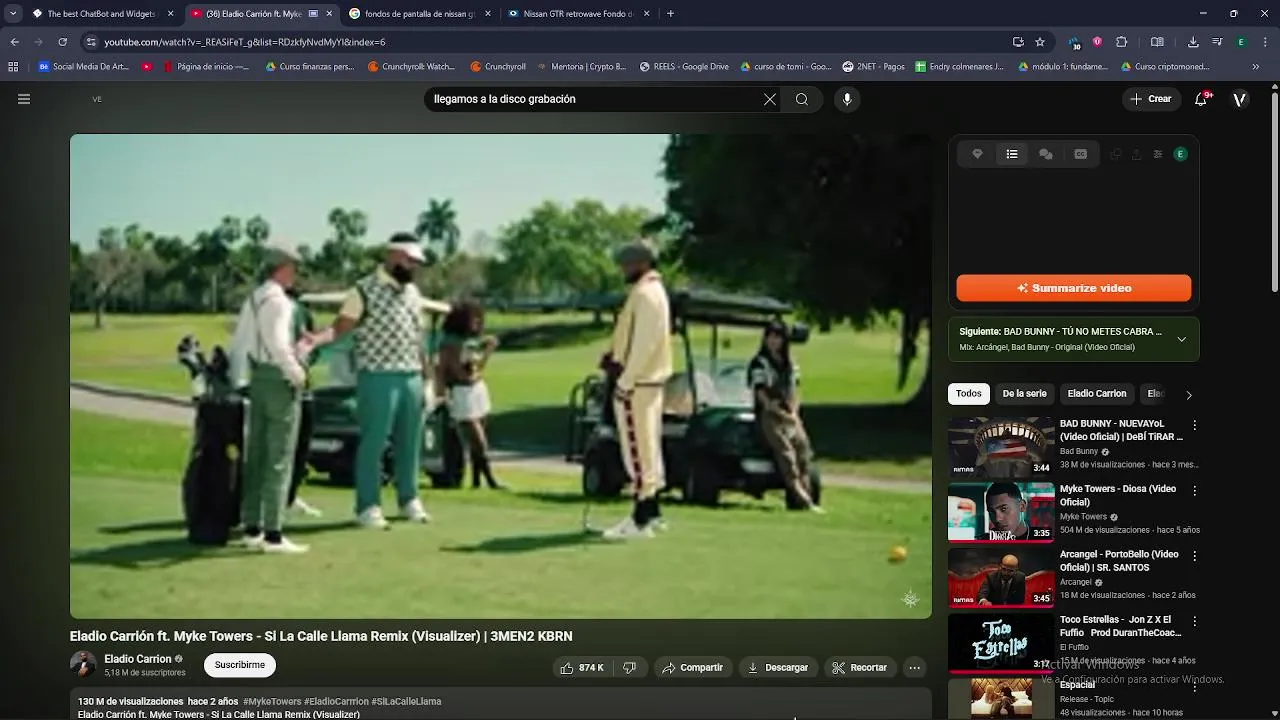Open the Chrome three-dot menu

[1264, 42]
